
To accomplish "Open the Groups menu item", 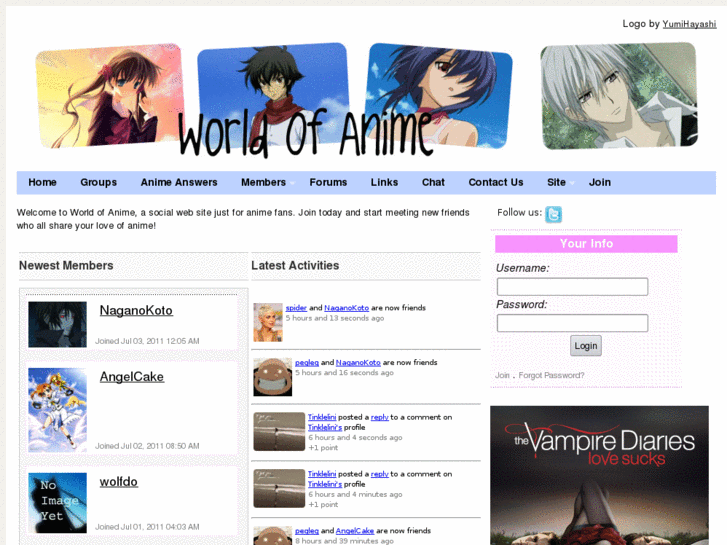I will coord(98,182).
